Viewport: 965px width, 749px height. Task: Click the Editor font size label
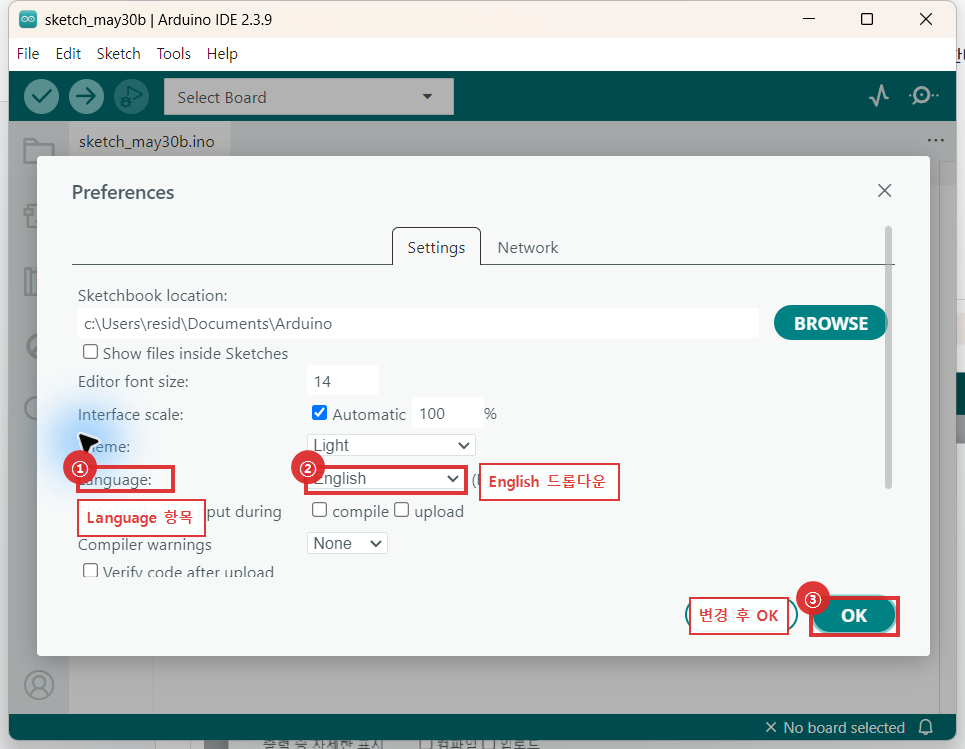[x=134, y=382]
